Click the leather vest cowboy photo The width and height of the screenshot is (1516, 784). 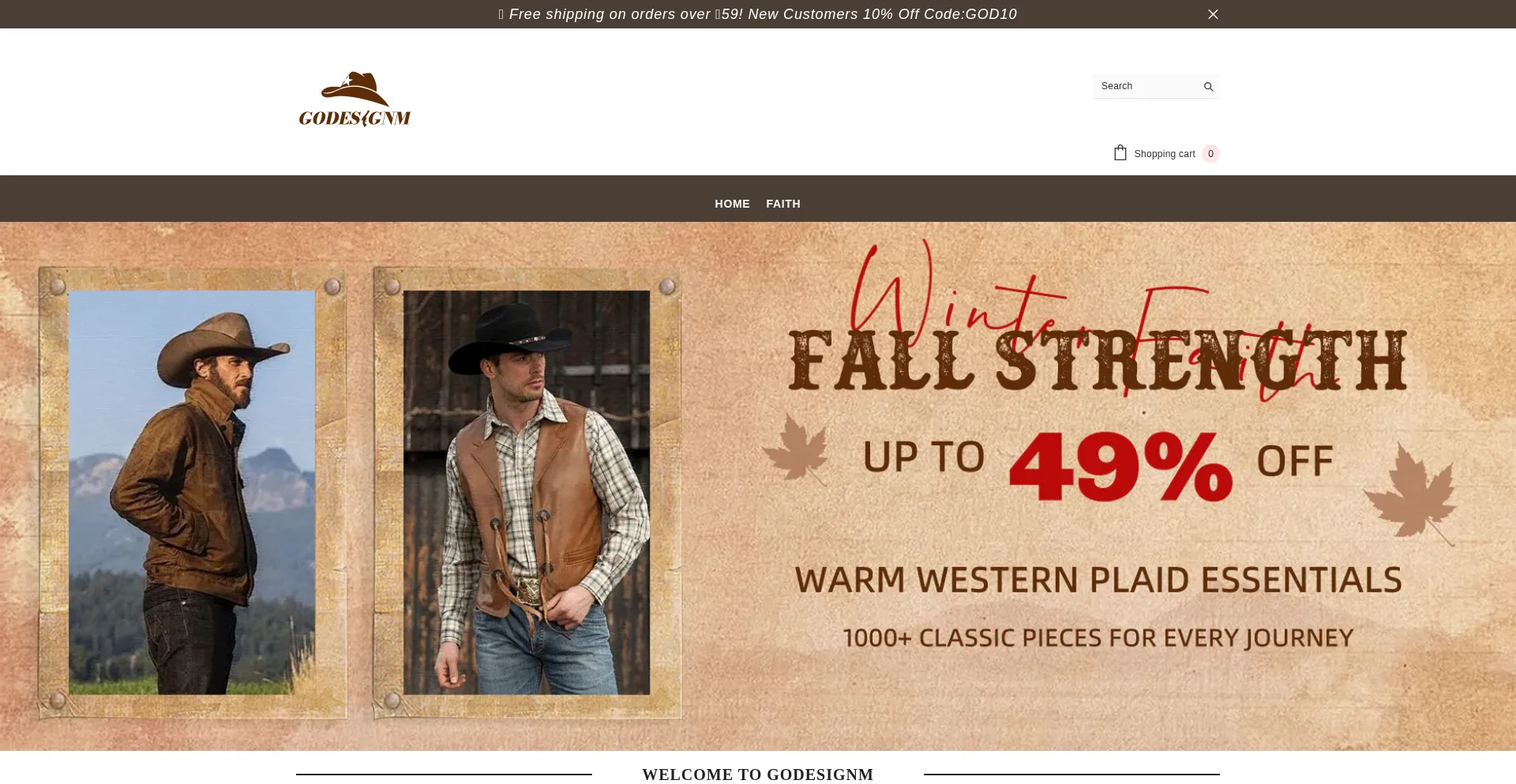(x=527, y=493)
